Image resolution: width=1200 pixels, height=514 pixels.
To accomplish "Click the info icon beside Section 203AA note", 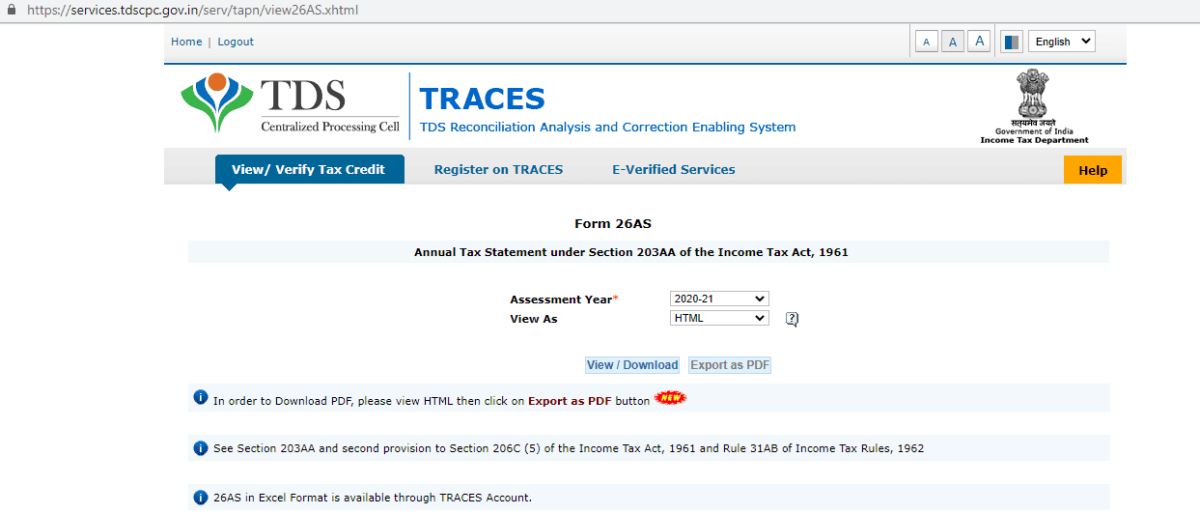I will pos(200,448).
